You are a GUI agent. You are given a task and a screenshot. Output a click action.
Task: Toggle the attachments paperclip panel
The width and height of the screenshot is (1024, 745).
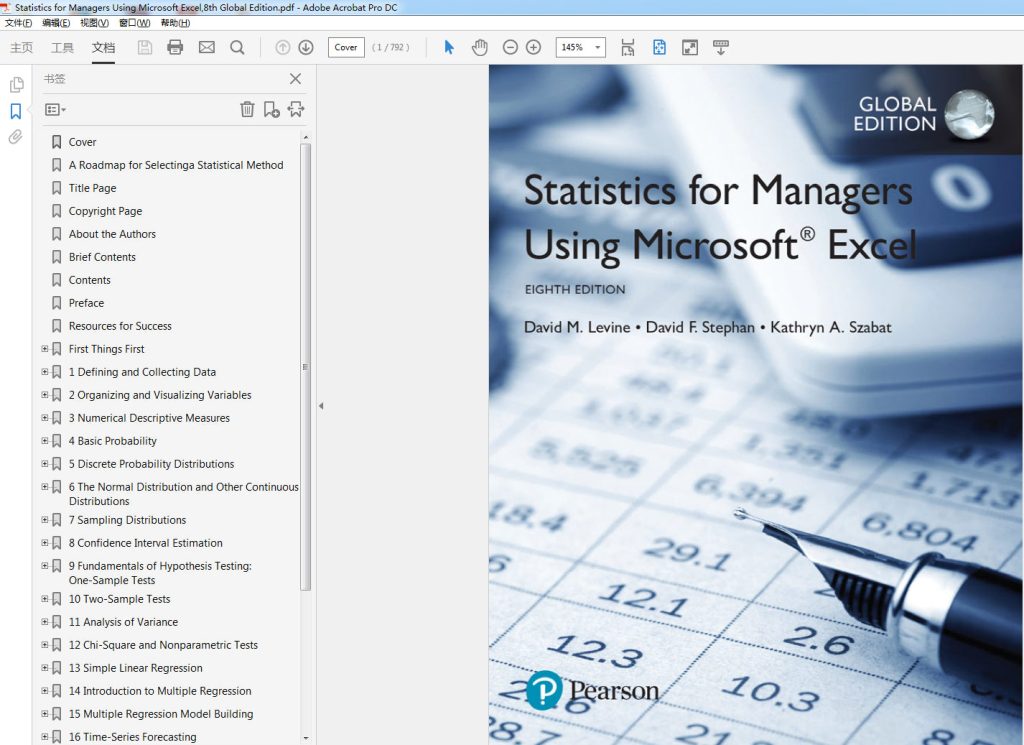14,137
